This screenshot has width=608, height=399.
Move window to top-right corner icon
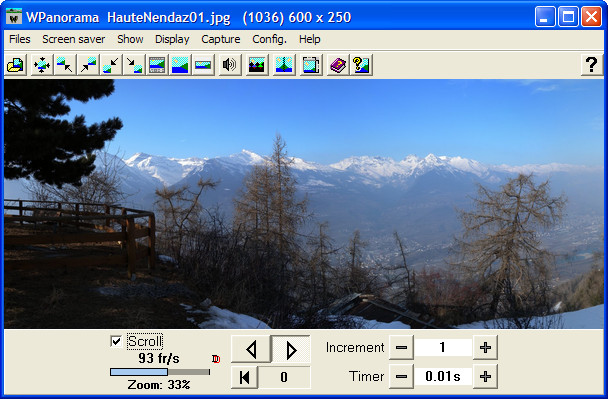88,65
